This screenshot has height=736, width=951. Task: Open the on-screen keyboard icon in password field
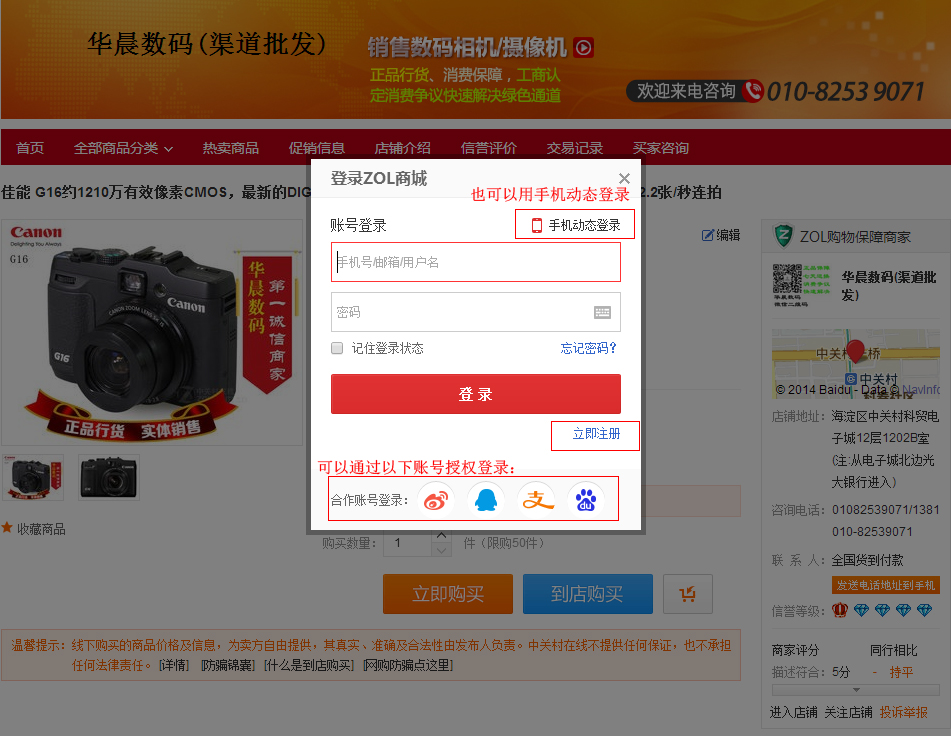[x=602, y=312]
